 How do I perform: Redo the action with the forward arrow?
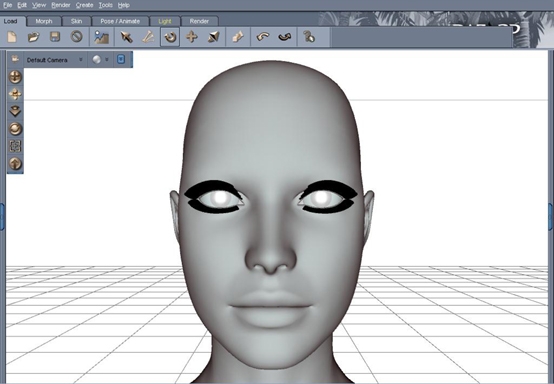click(285, 37)
